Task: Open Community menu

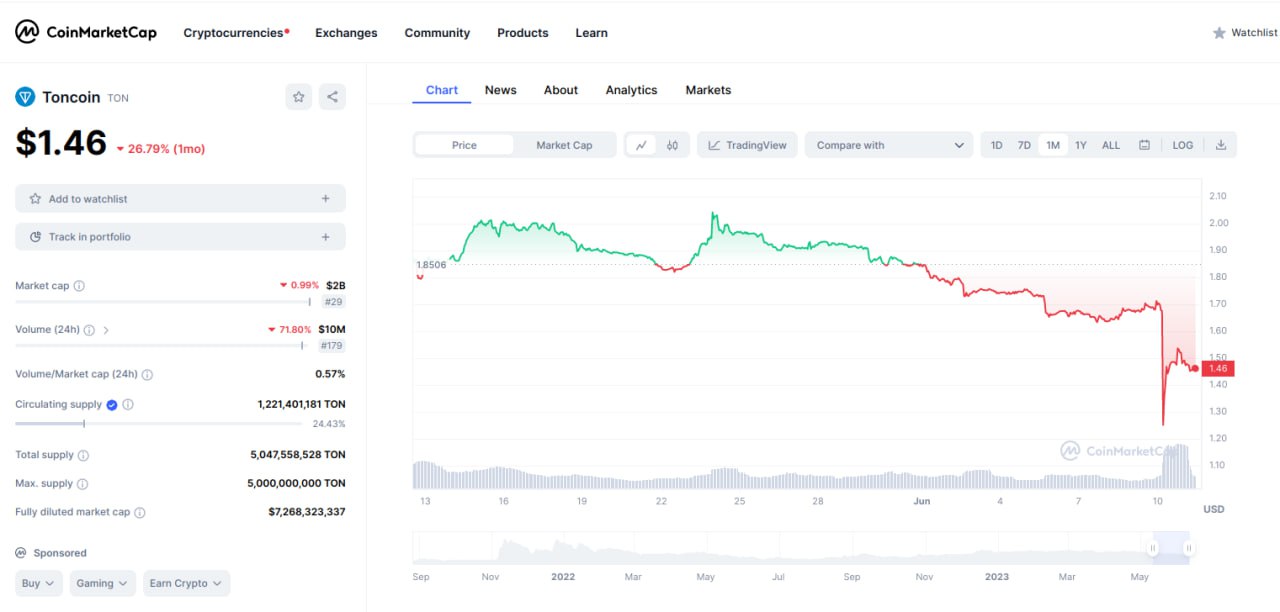Action: (437, 33)
